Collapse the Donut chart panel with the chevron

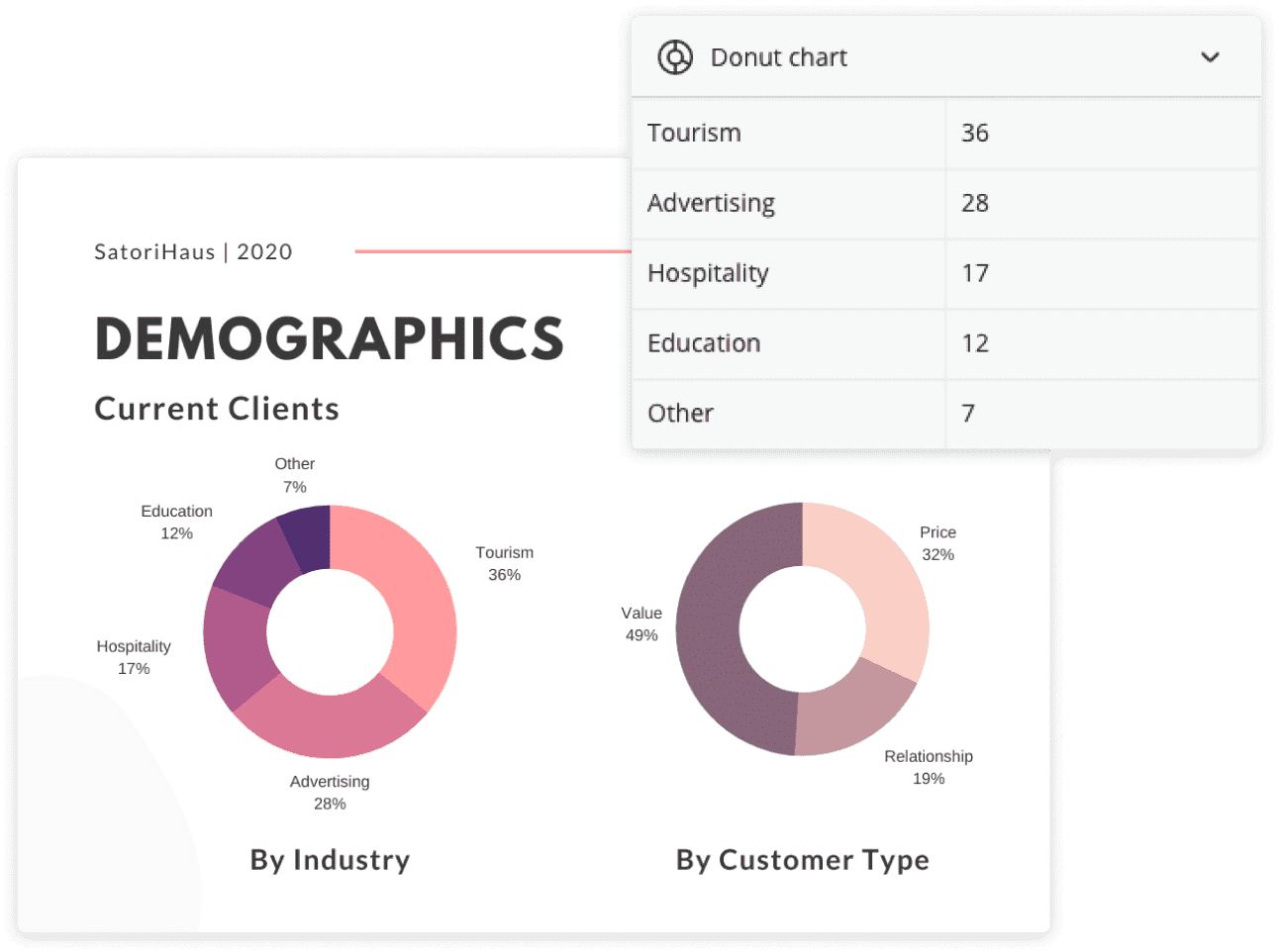pos(1210,57)
